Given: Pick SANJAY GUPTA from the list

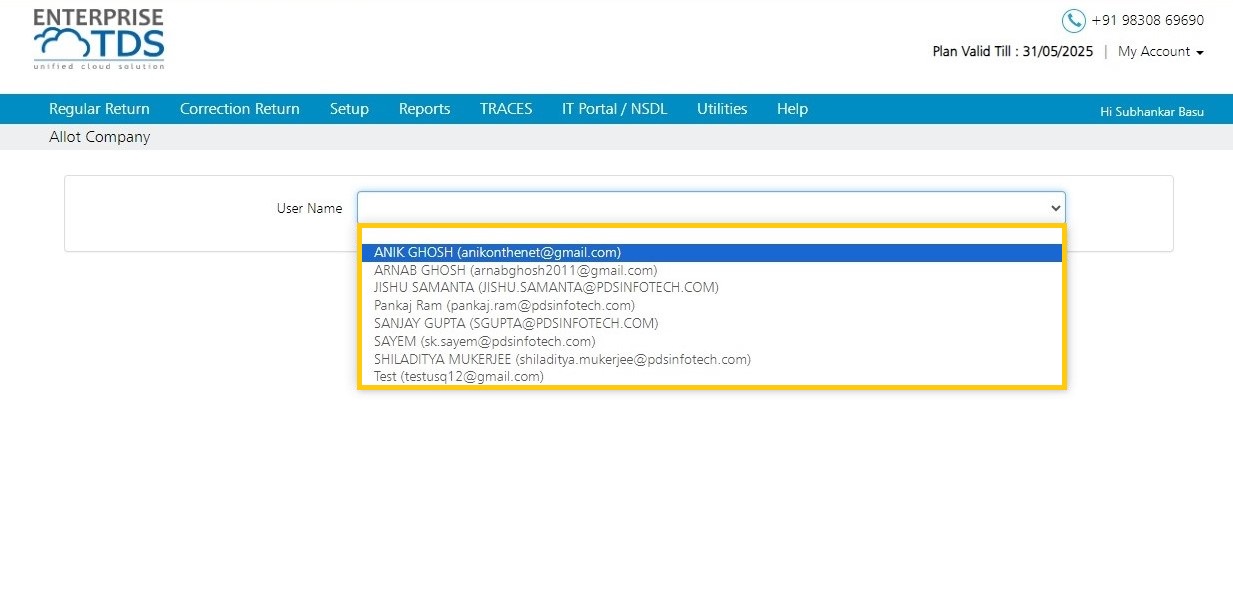Looking at the screenshot, I should [x=712, y=323].
